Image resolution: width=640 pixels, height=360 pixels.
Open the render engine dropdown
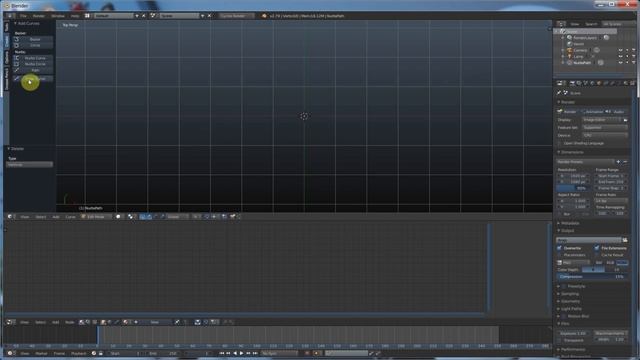tap(236, 16)
